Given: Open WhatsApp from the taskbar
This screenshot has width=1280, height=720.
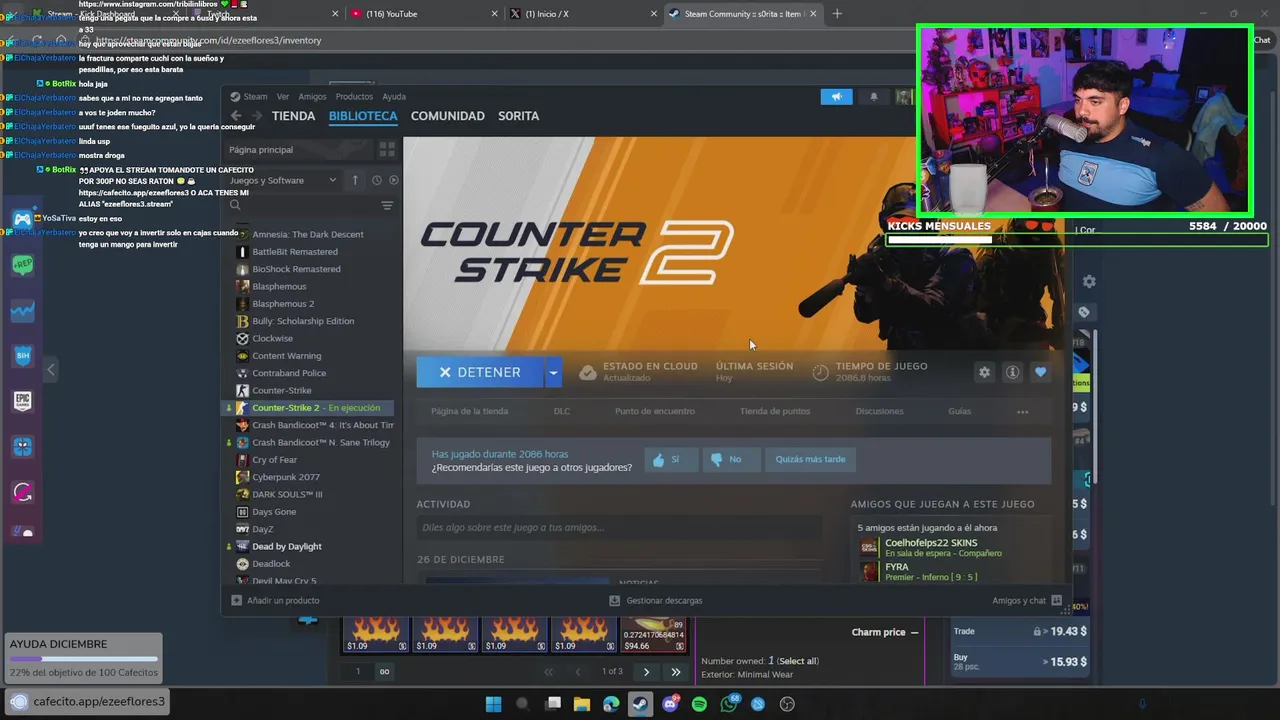Looking at the screenshot, I should pyautogui.click(x=729, y=704).
